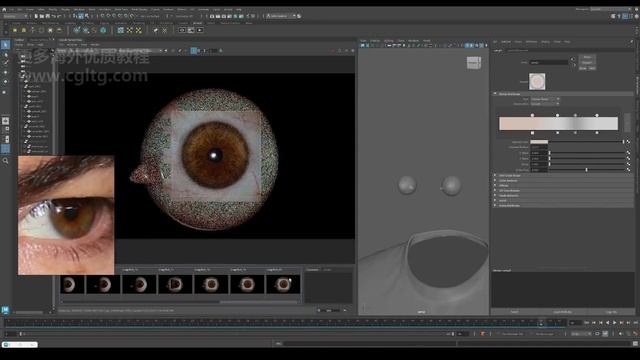640x360 pixels.
Task: Click the Focus button in Attribute Editor
Action: pyautogui.click(x=587, y=57)
